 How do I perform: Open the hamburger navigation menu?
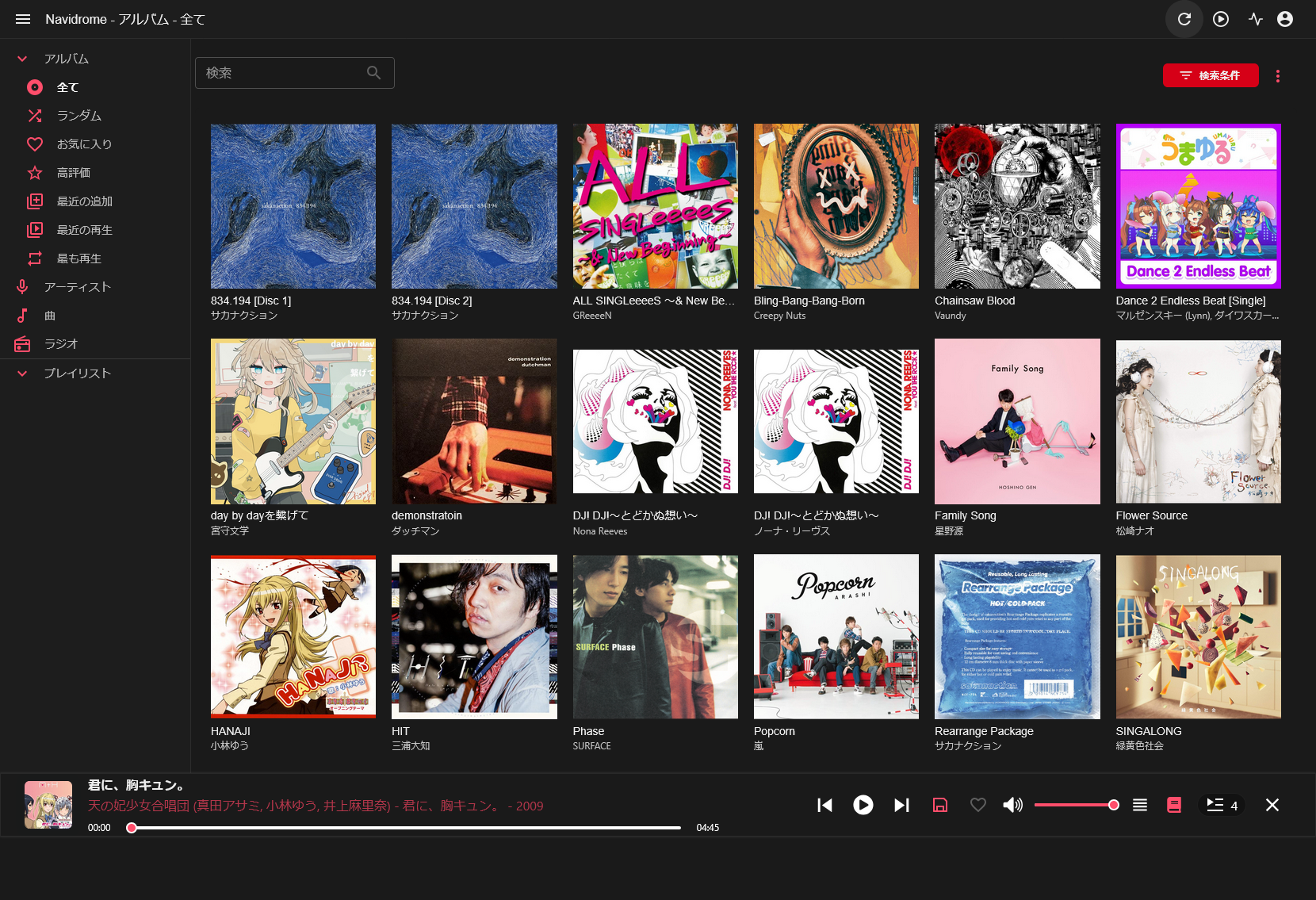pos(22,18)
